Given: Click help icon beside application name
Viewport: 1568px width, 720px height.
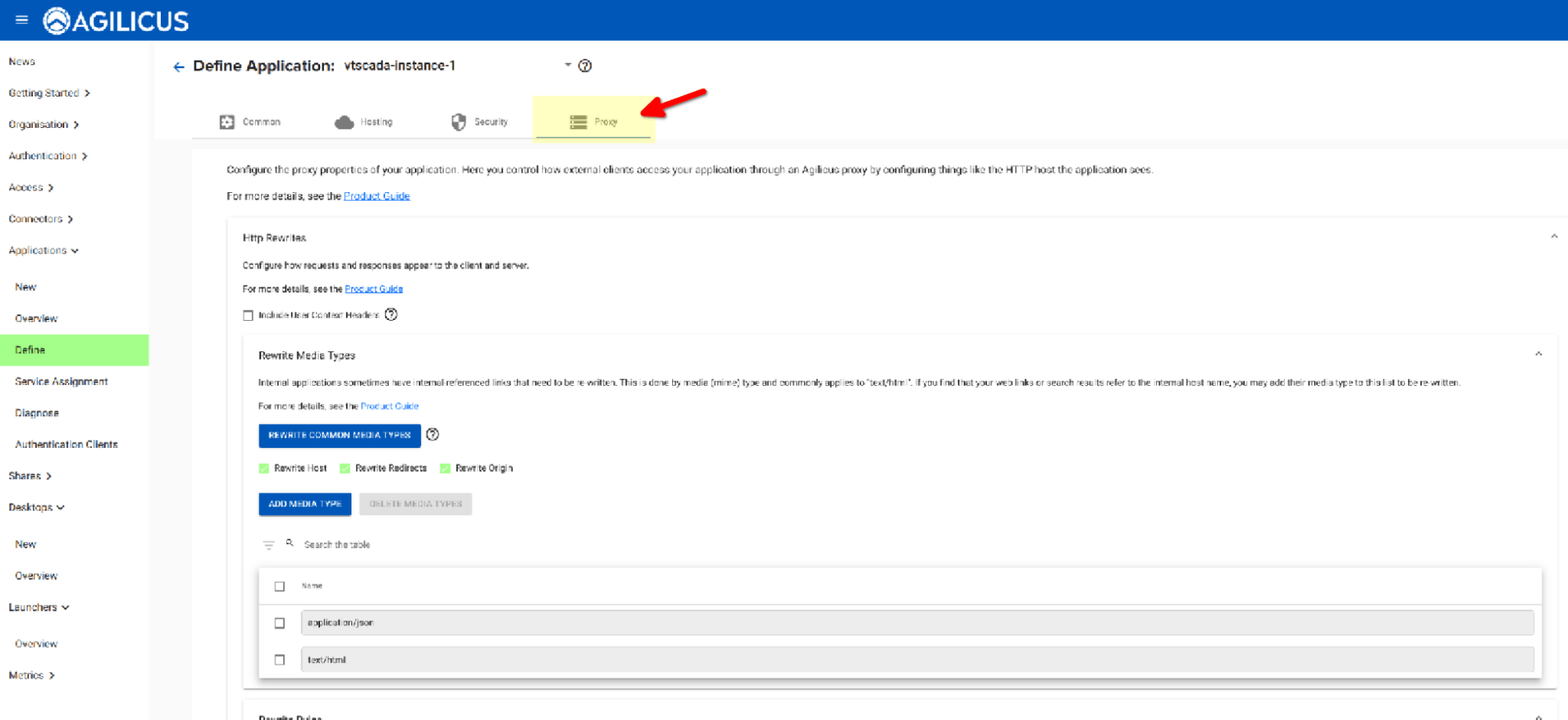Looking at the screenshot, I should click(584, 66).
